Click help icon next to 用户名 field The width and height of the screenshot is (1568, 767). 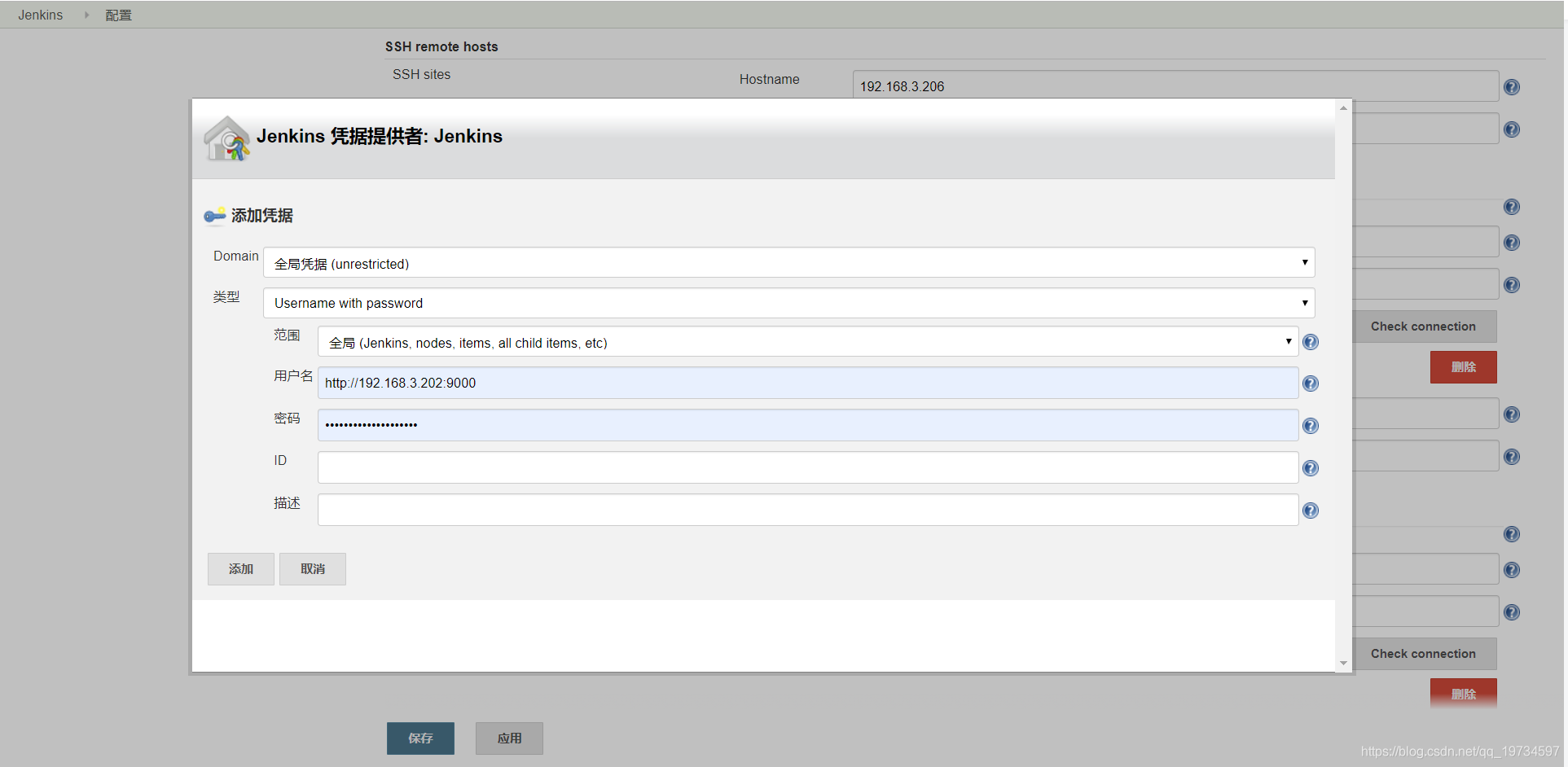1311,383
